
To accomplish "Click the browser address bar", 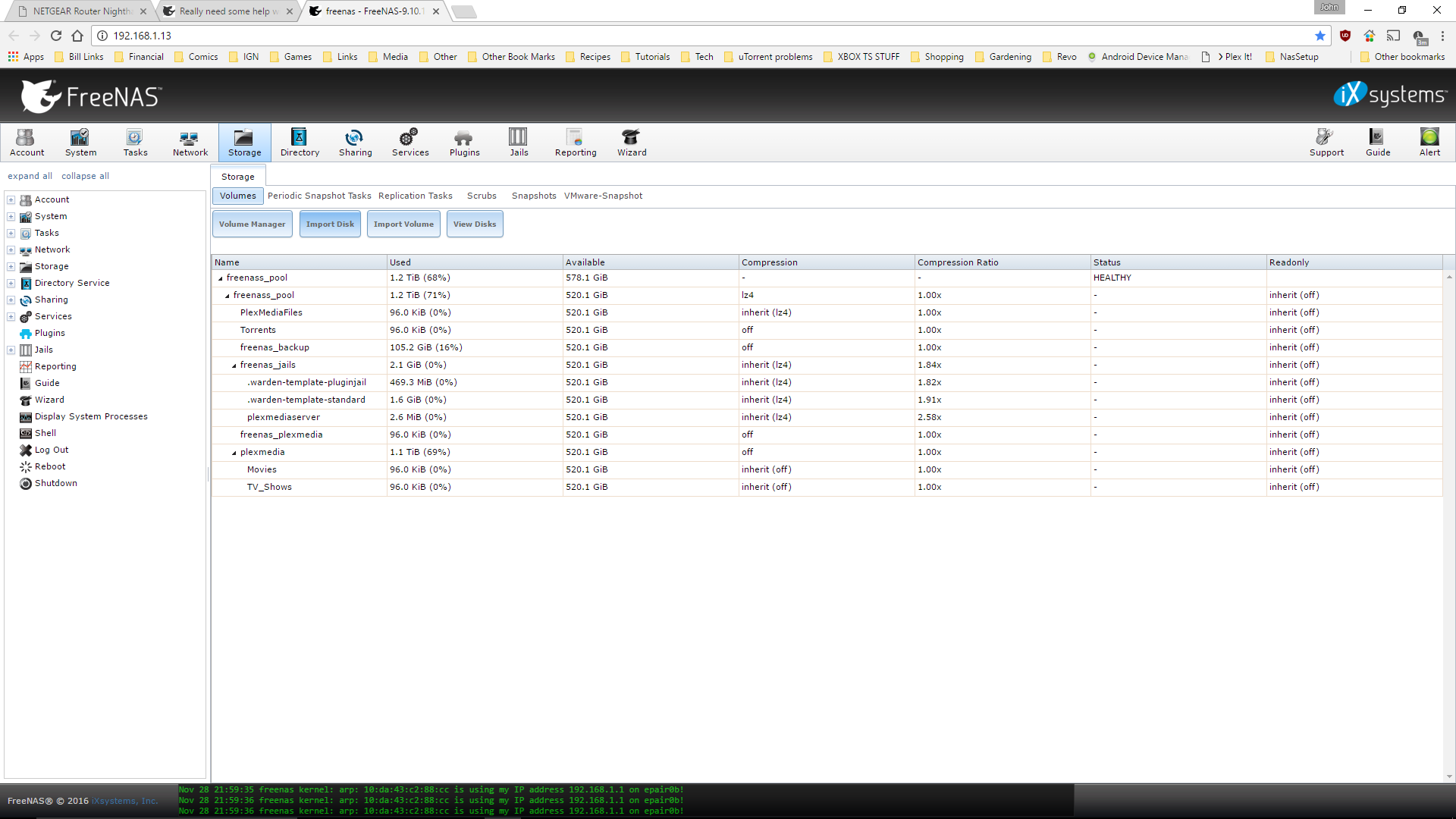I will (x=682, y=36).
